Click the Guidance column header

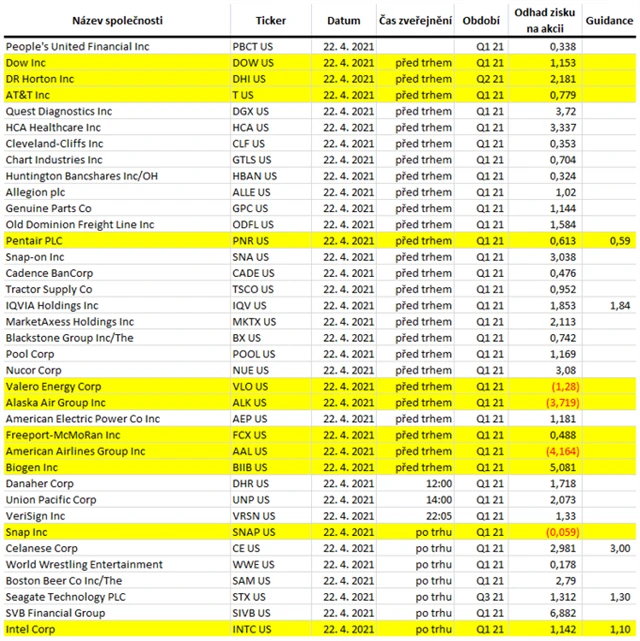click(609, 20)
